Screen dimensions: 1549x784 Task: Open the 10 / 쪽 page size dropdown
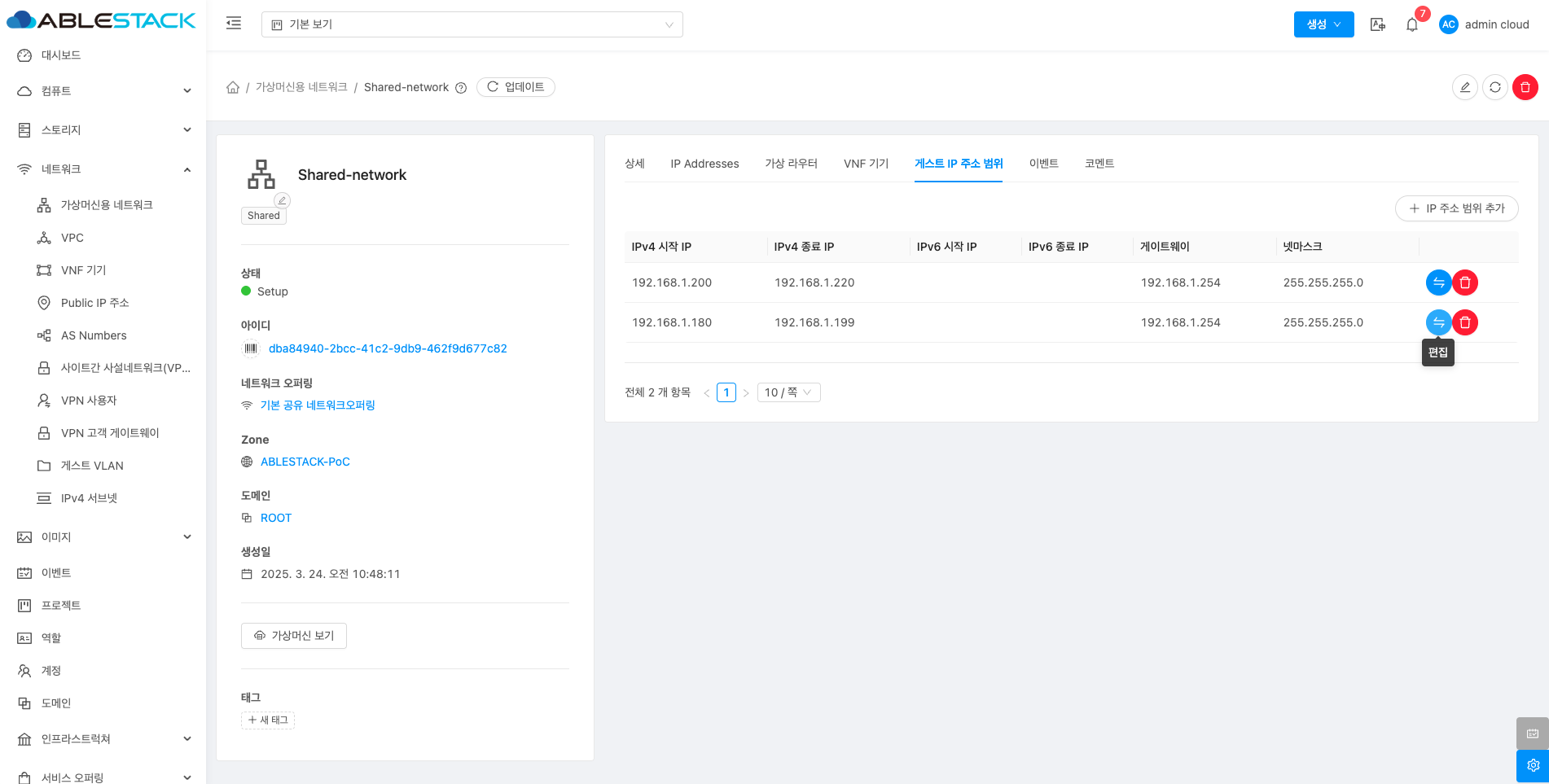[x=788, y=392]
